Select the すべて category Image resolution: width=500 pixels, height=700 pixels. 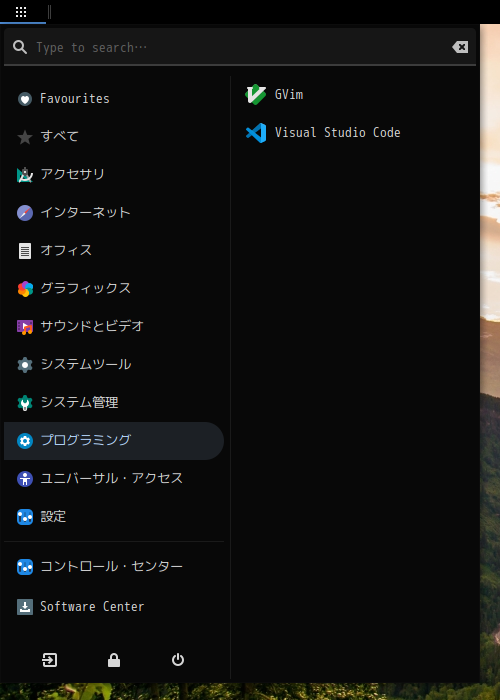(114, 137)
